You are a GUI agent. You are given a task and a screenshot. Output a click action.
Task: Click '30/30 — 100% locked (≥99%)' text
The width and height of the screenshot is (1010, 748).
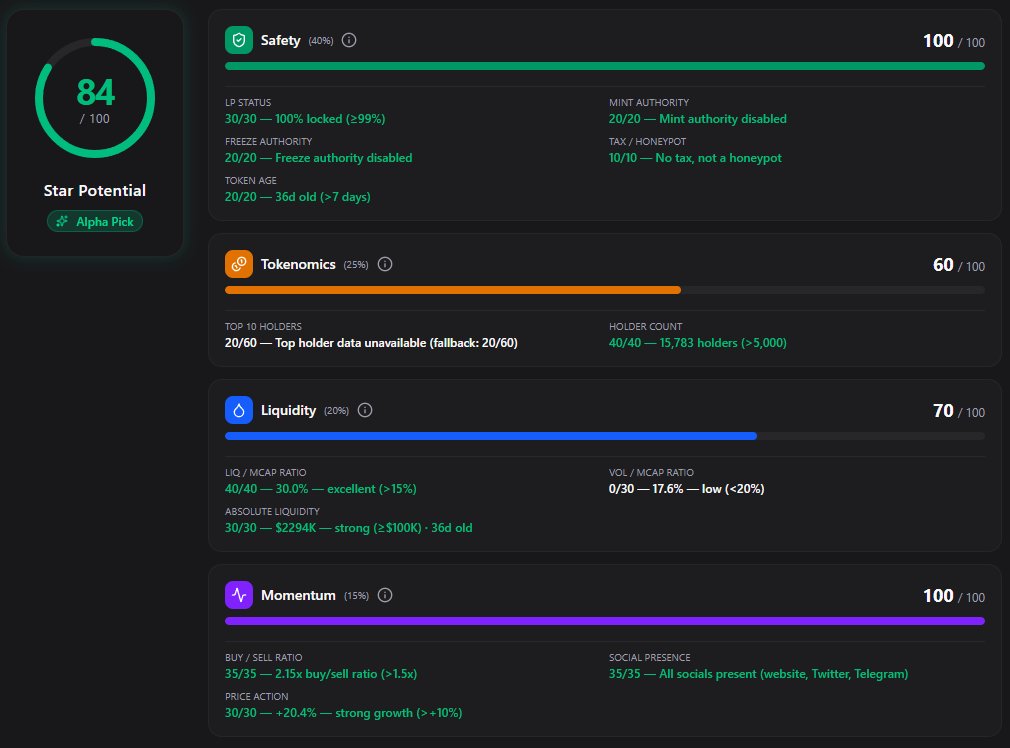tap(305, 119)
